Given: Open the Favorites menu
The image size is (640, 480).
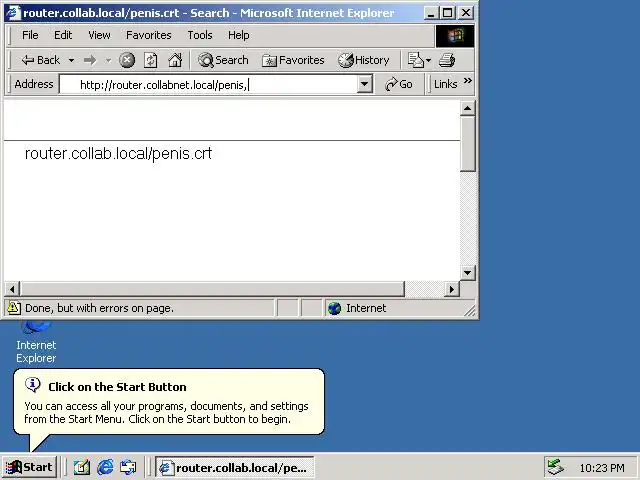Looking at the screenshot, I should coord(149,35).
